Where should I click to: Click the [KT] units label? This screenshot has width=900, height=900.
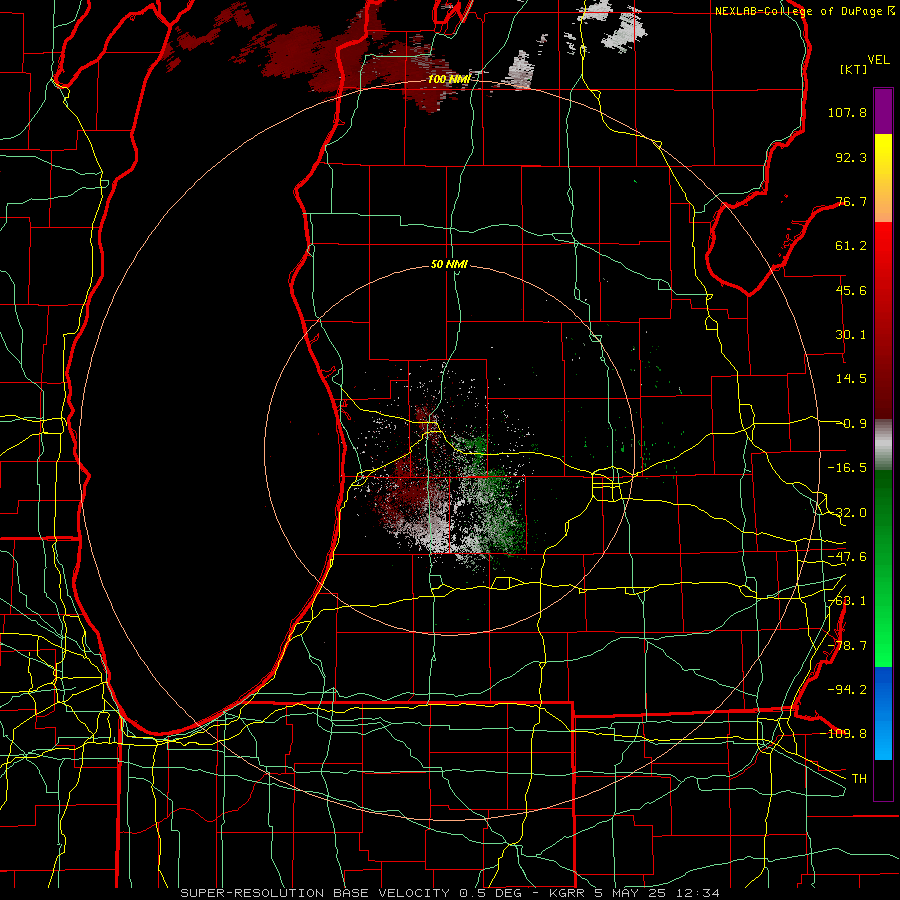(854, 69)
